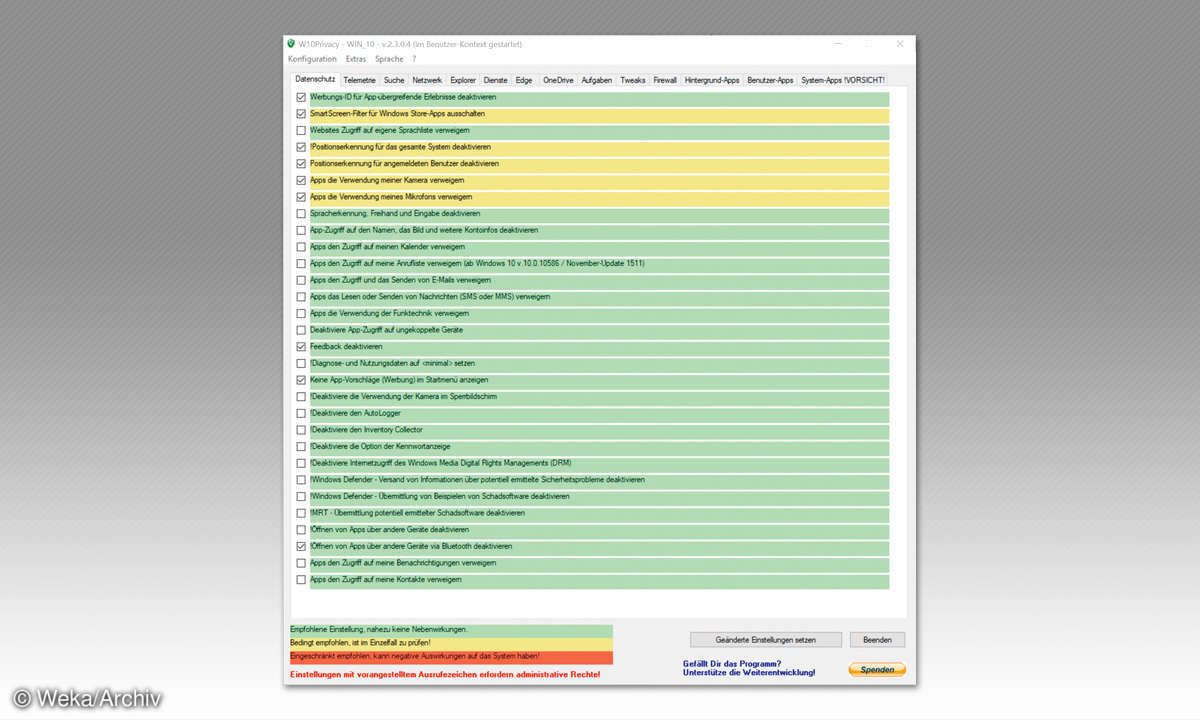Switch to the Suche tab
The width and height of the screenshot is (1200, 720).
click(394, 80)
